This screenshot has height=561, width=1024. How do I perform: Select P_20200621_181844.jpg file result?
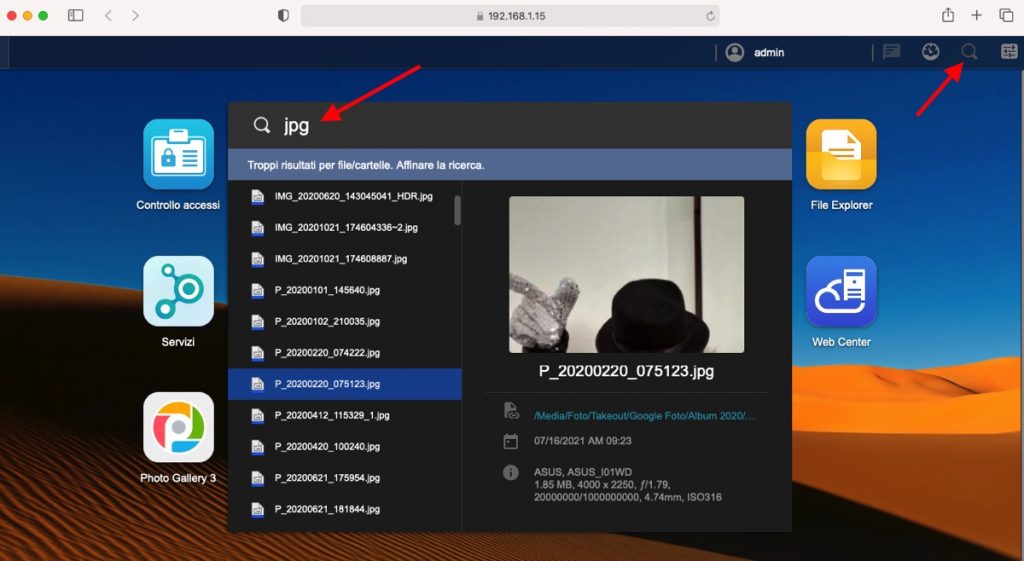point(327,509)
